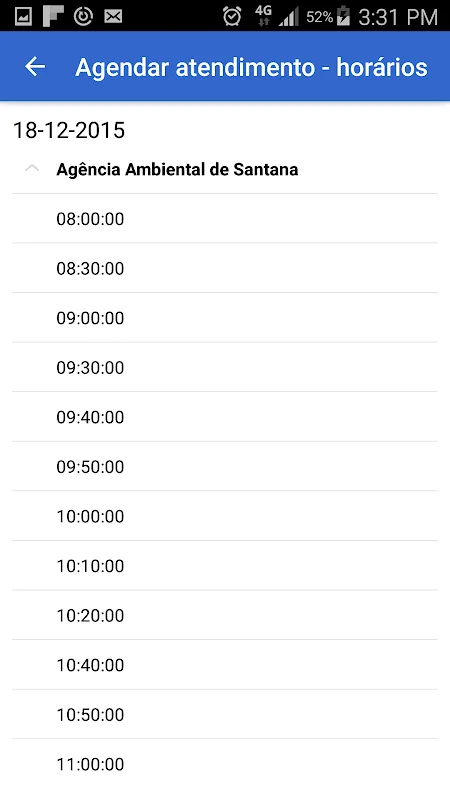
Task: Pick the 09:50:00 slot
Action: [x=225, y=466]
